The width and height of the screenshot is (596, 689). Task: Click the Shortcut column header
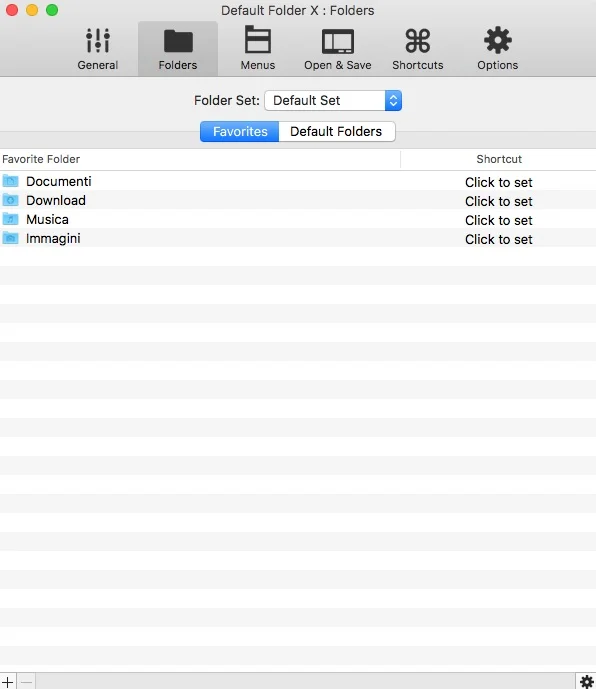[x=499, y=159]
